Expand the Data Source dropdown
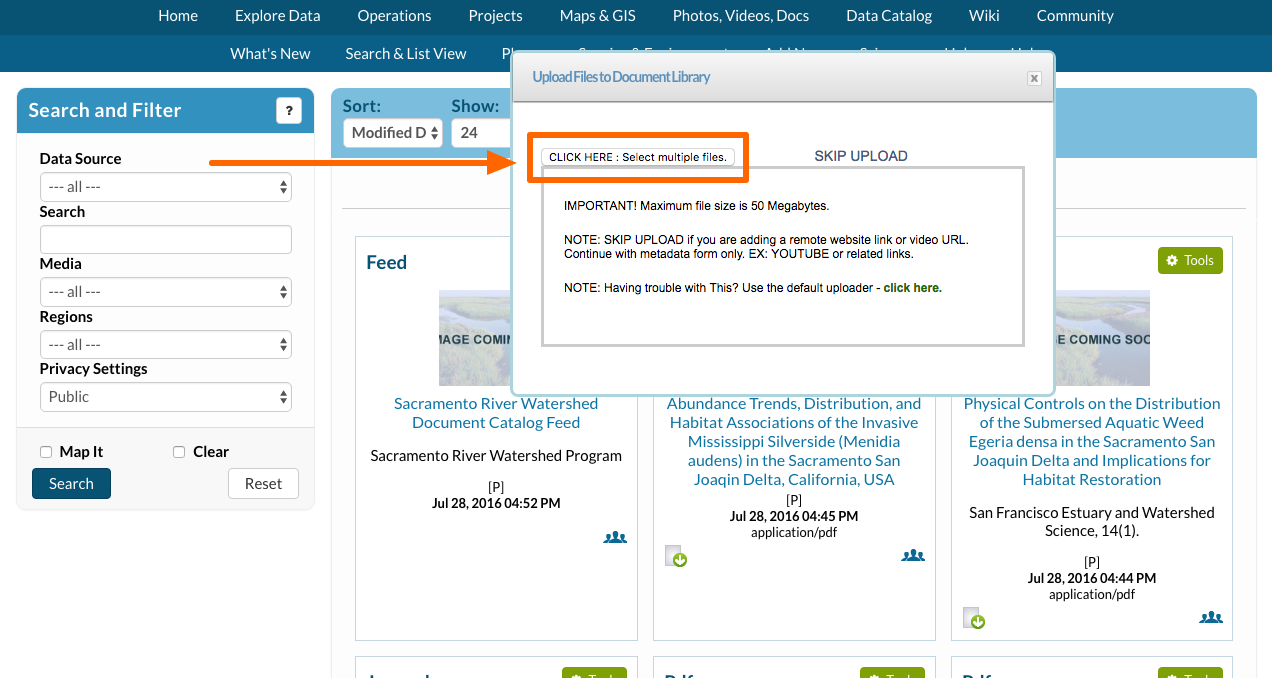This screenshot has width=1272, height=678. [165, 187]
